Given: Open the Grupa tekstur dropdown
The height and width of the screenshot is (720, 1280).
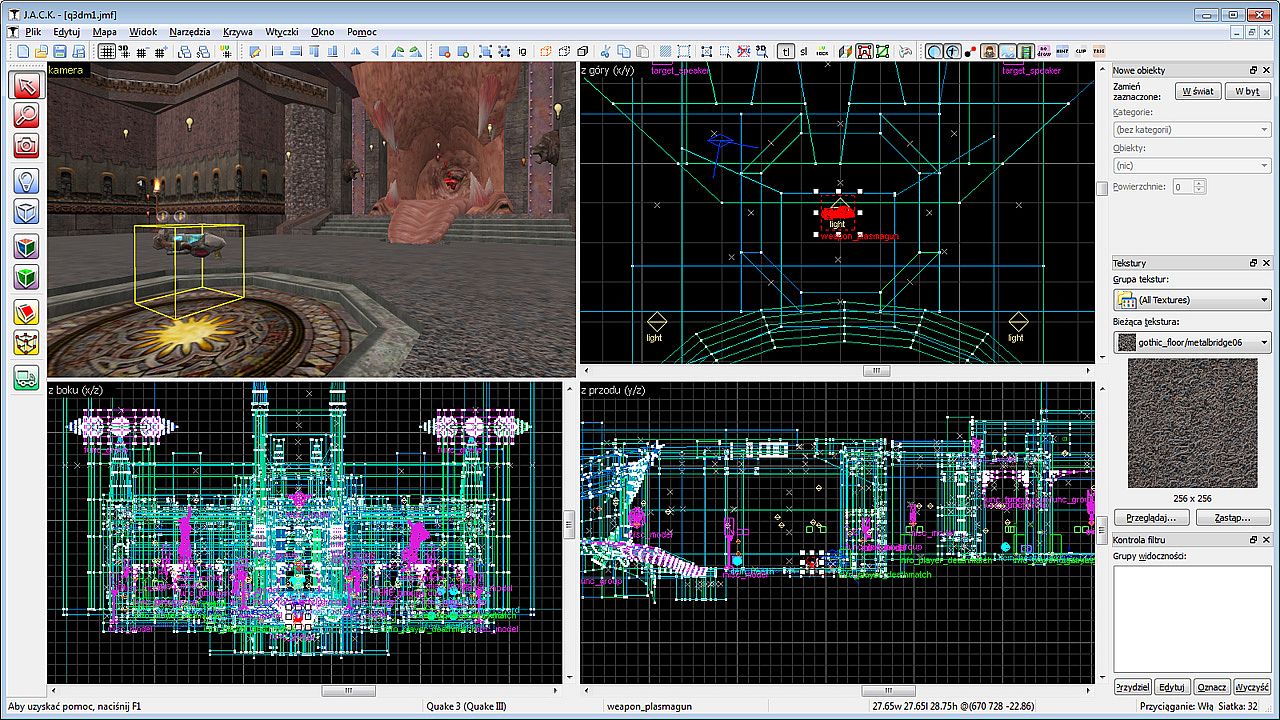Looking at the screenshot, I should [x=1192, y=300].
